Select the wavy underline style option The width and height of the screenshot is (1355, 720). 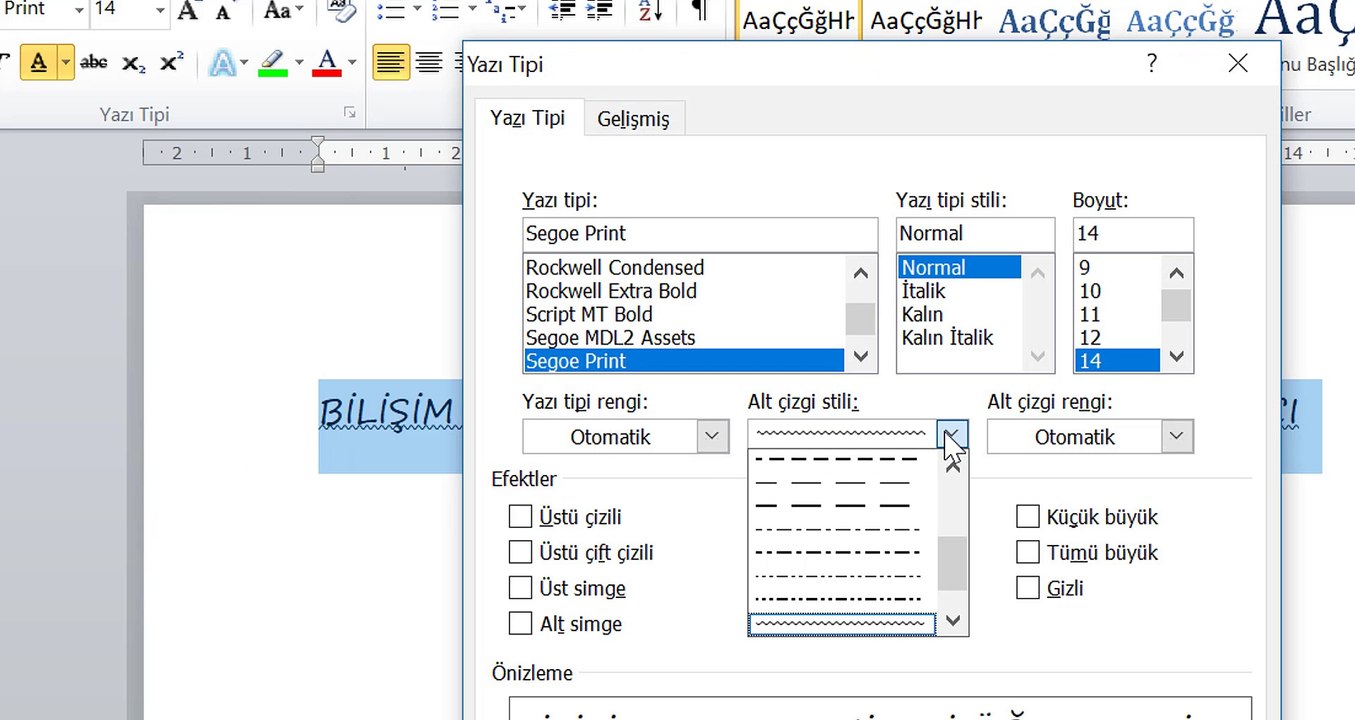click(x=842, y=625)
